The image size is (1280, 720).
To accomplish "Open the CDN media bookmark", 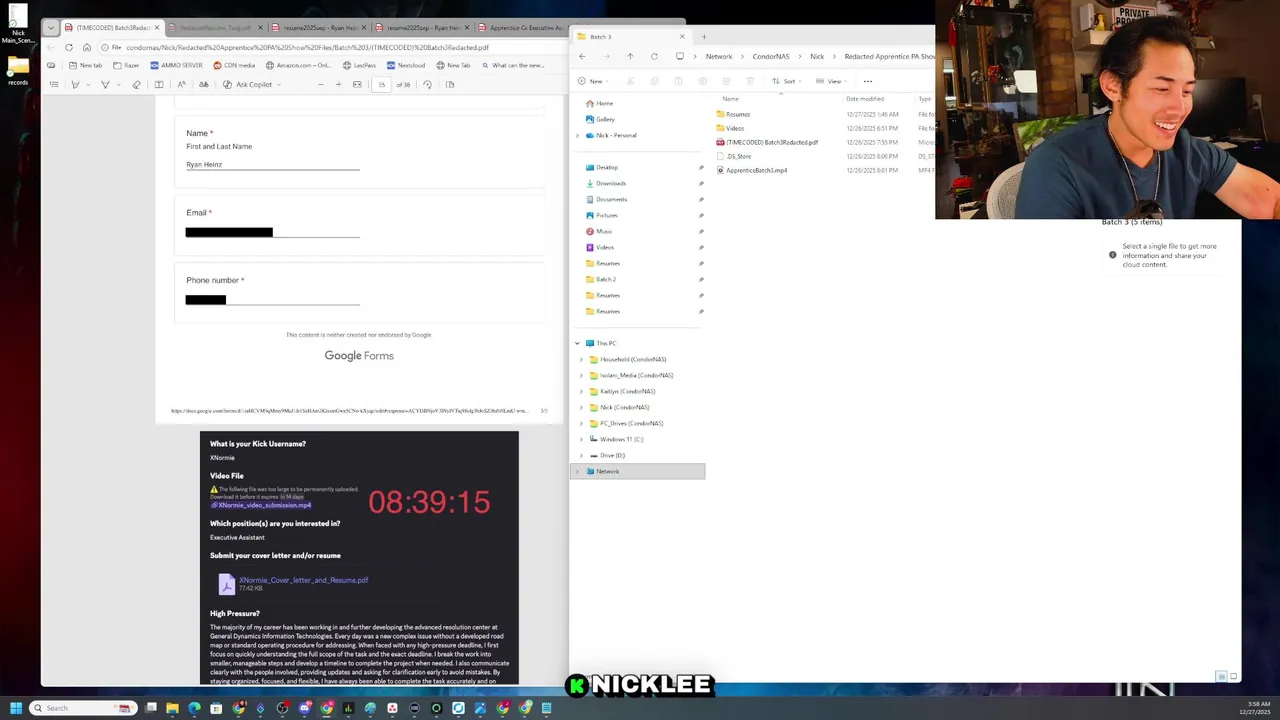I will [x=234, y=65].
